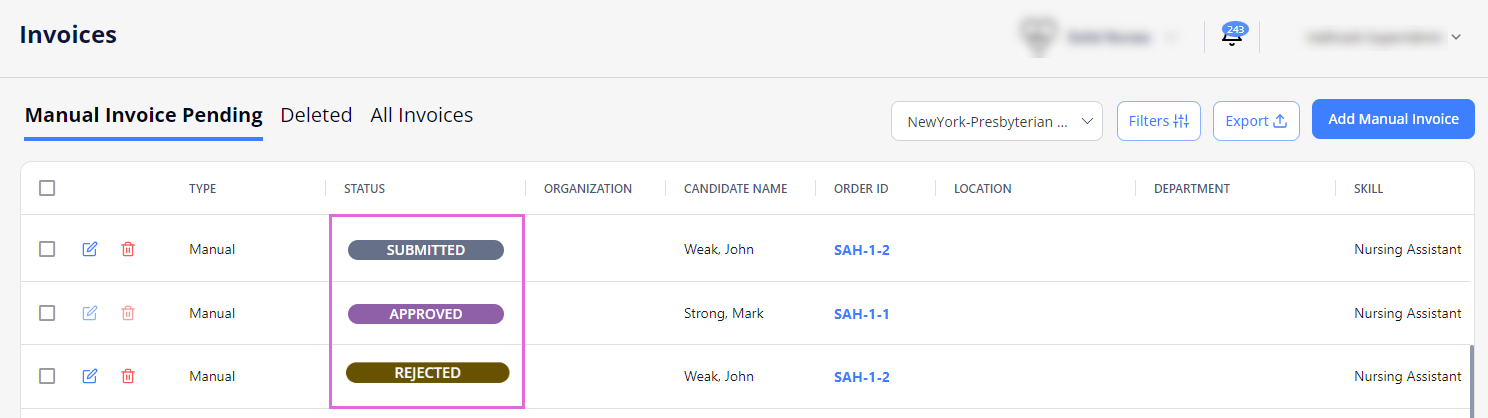Expand the NewYork-Presbyterian organization dropdown

996,121
